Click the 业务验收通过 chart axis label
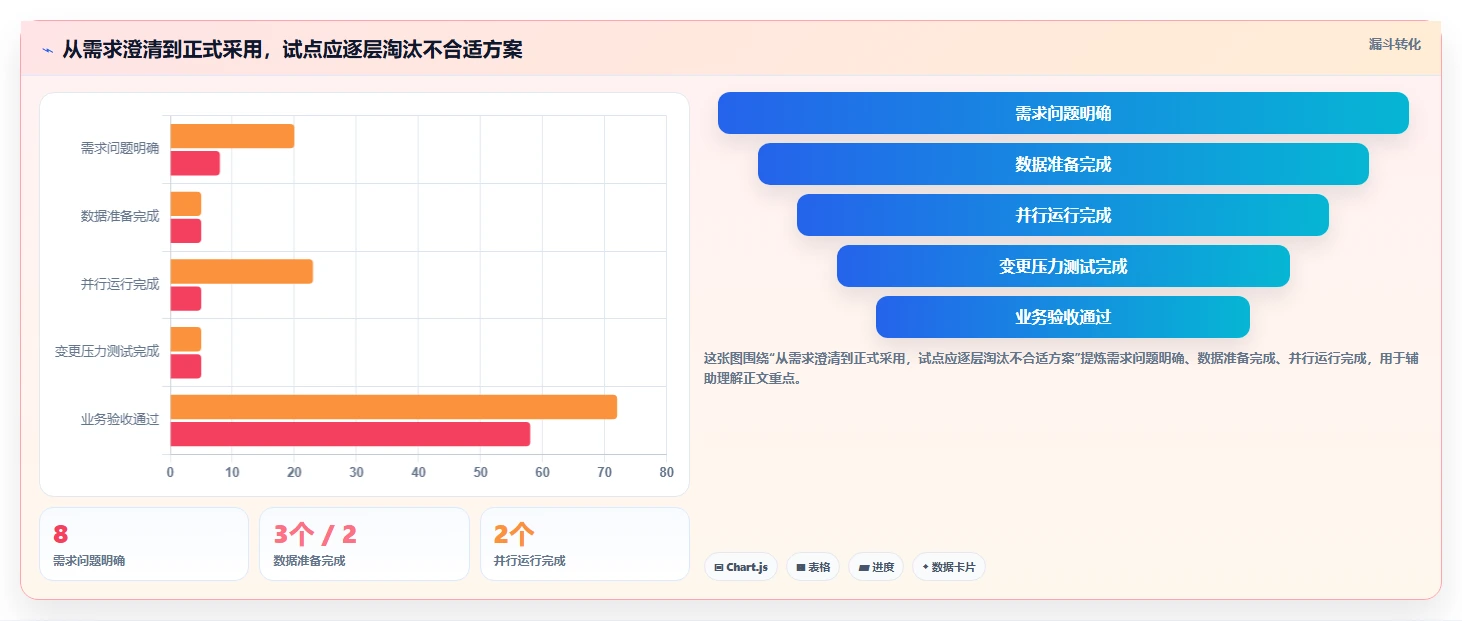The image size is (1462, 621). [120, 419]
